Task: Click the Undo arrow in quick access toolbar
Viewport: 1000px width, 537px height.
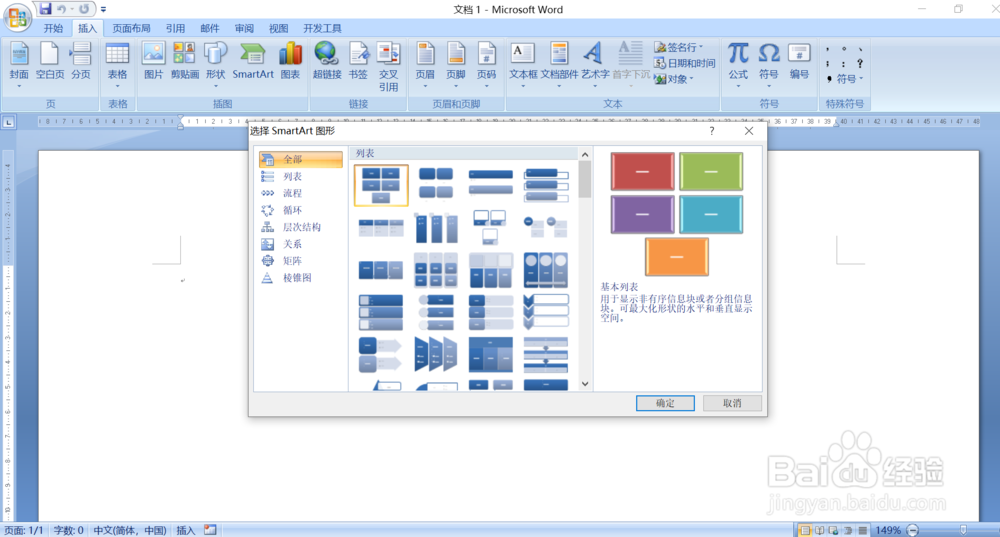Action: click(x=62, y=9)
